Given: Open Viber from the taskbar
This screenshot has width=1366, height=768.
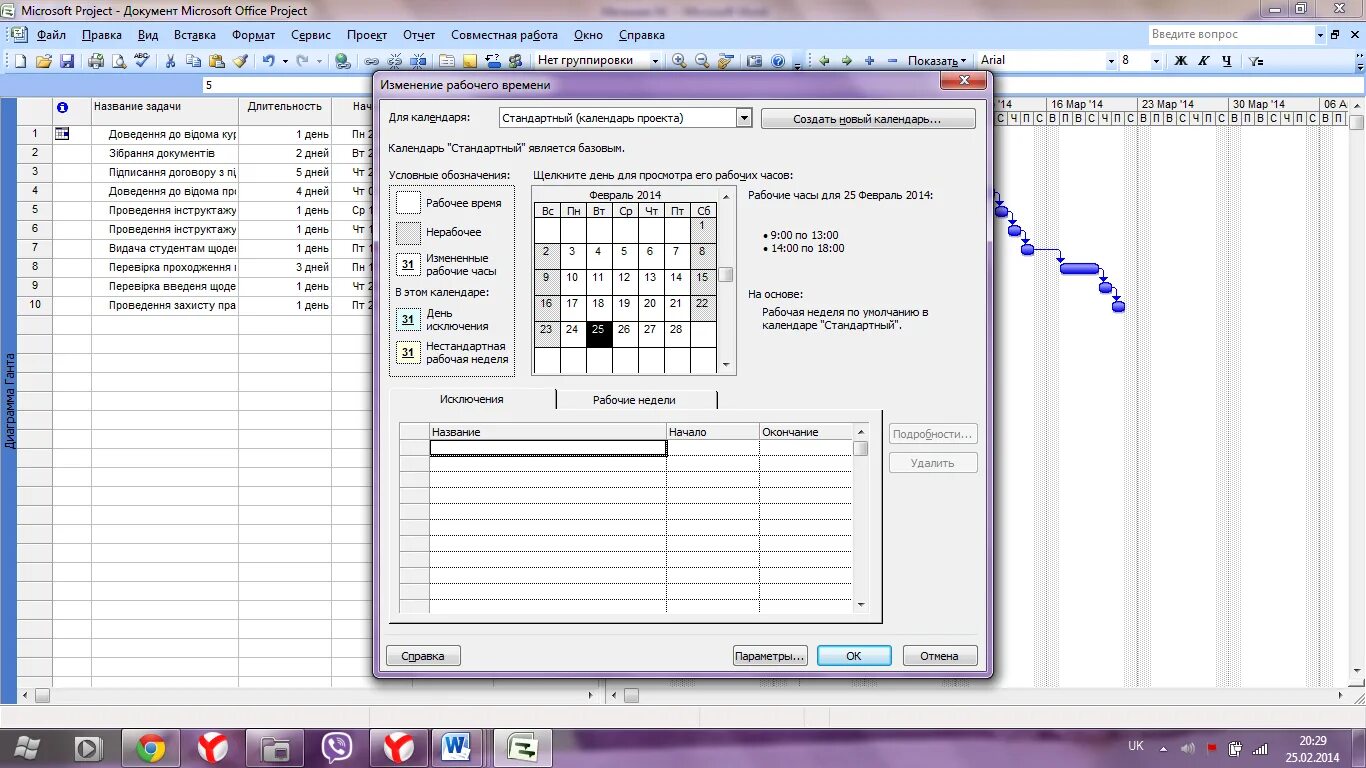Looking at the screenshot, I should pyautogui.click(x=336, y=747).
